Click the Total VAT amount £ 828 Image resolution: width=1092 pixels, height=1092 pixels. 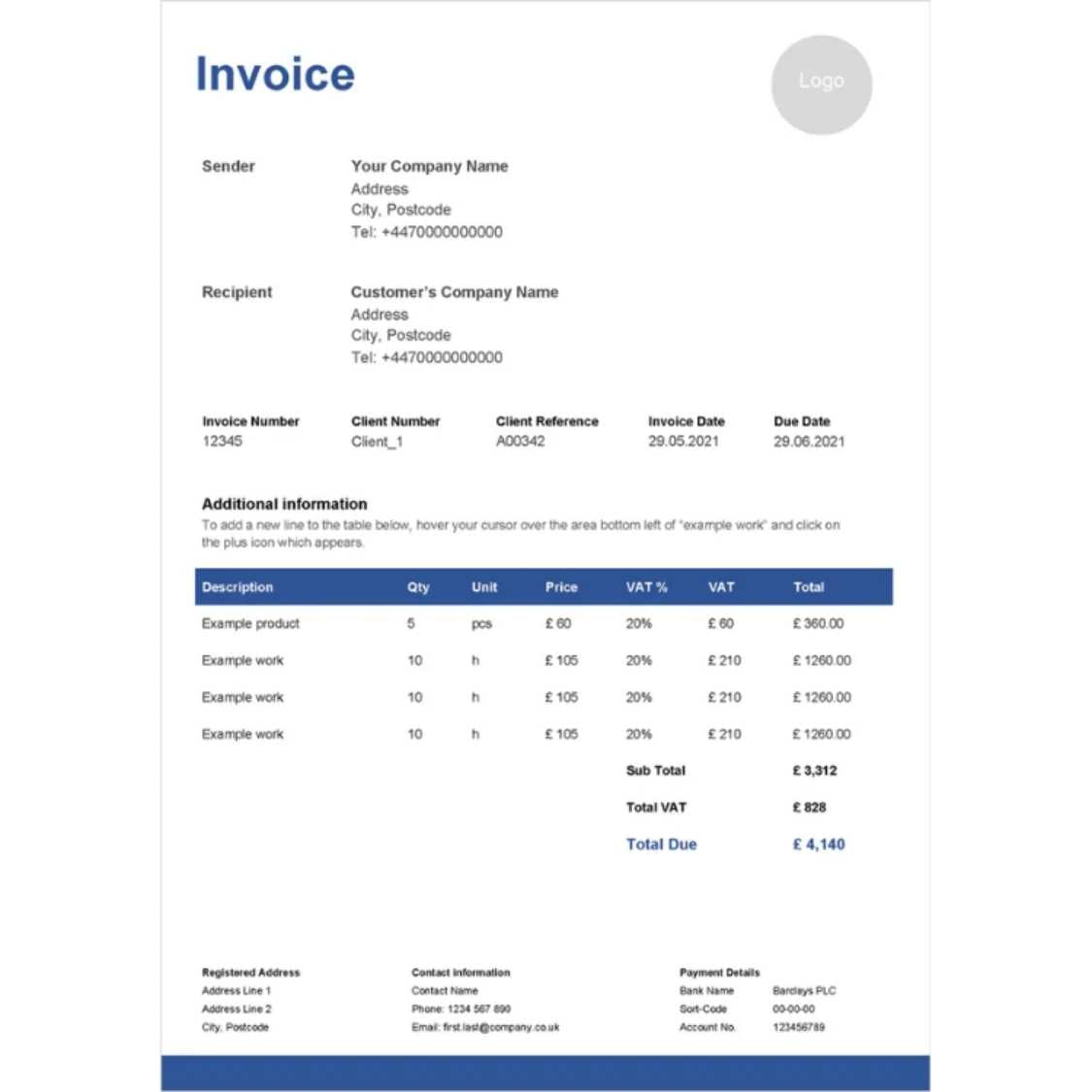810,808
